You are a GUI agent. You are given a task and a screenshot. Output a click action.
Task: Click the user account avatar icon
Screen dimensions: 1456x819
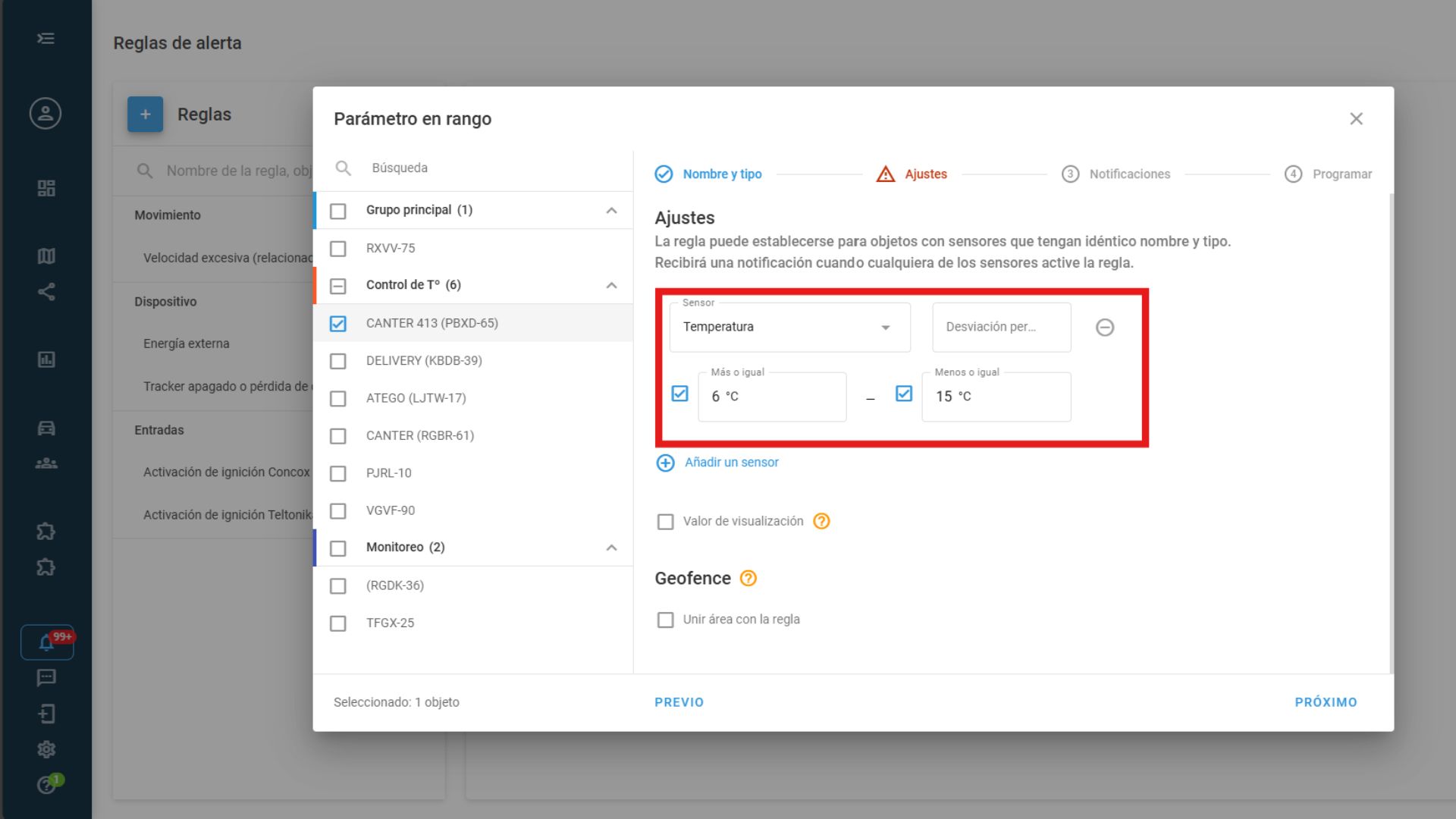tap(45, 114)
